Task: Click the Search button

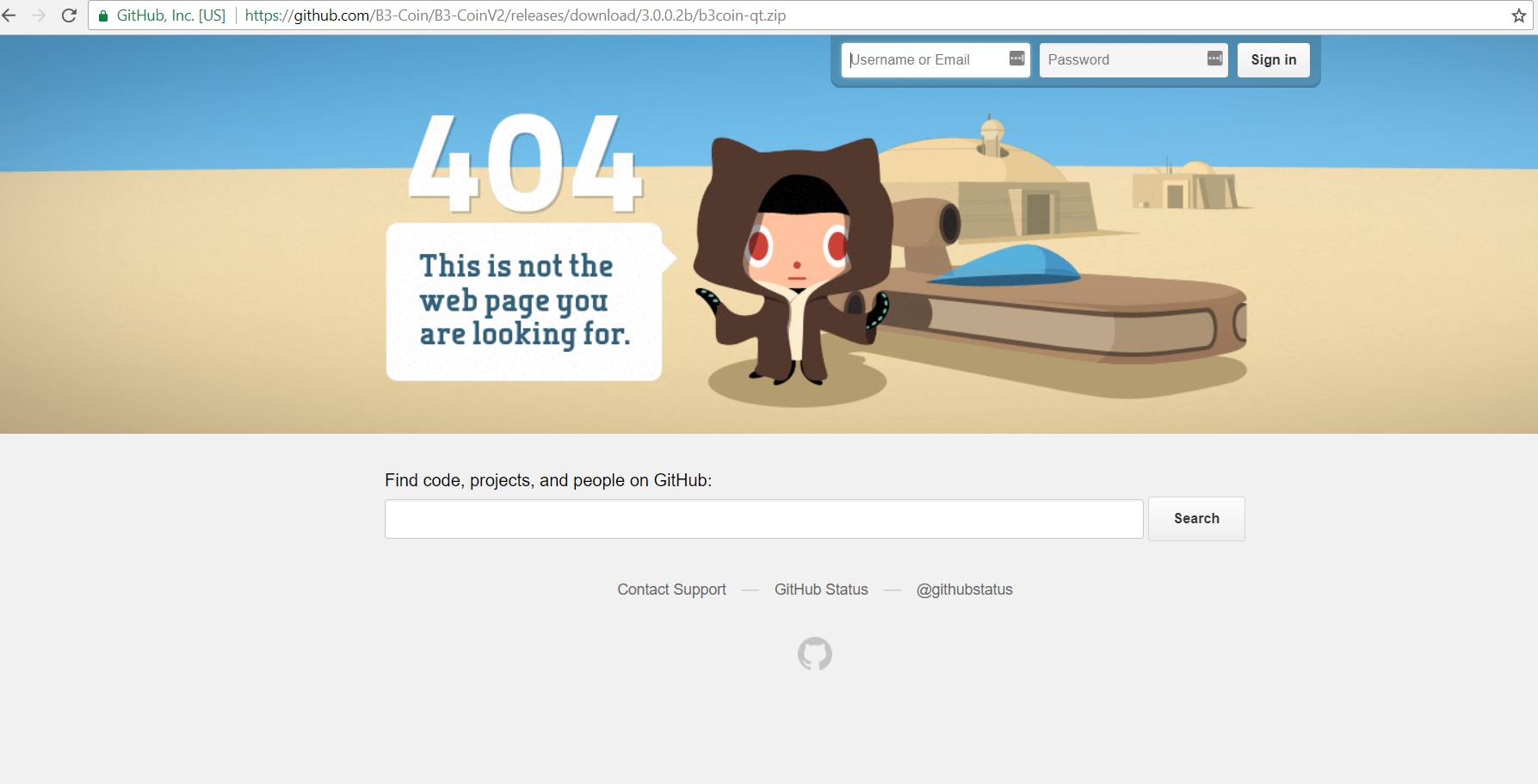Action: tap(1196, 519)
